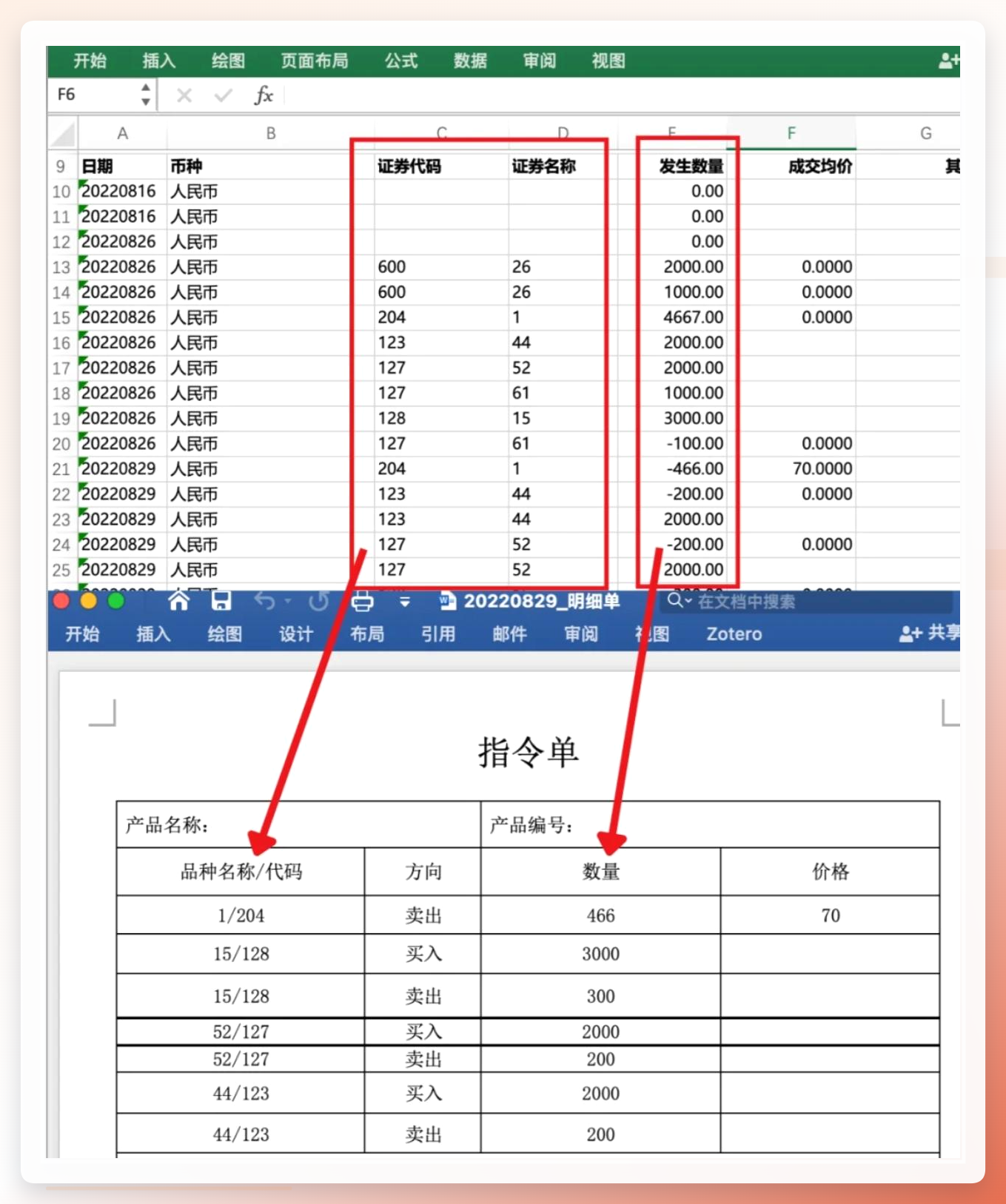Open Word 插入 tab

point(153,634)
